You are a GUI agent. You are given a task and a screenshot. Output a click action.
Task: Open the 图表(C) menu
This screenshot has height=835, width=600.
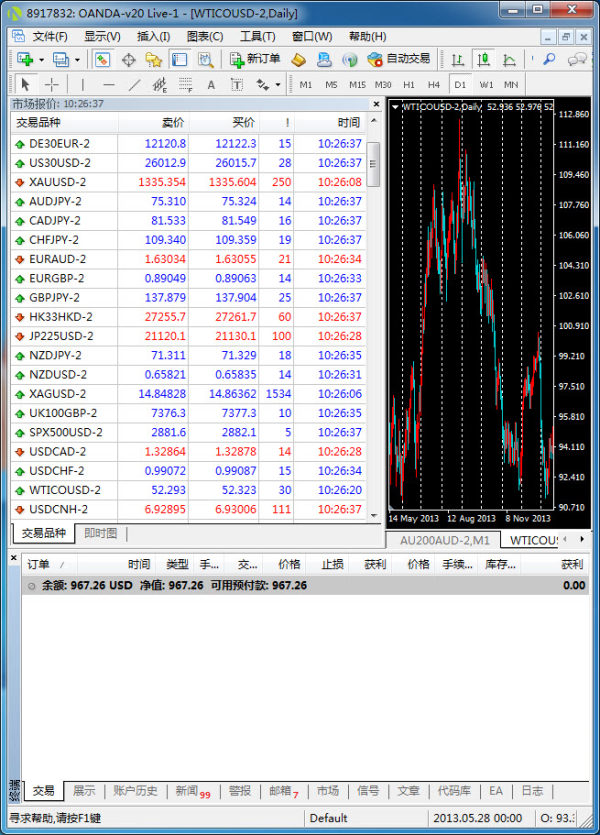pyautogui.click(x=205, y=36)
